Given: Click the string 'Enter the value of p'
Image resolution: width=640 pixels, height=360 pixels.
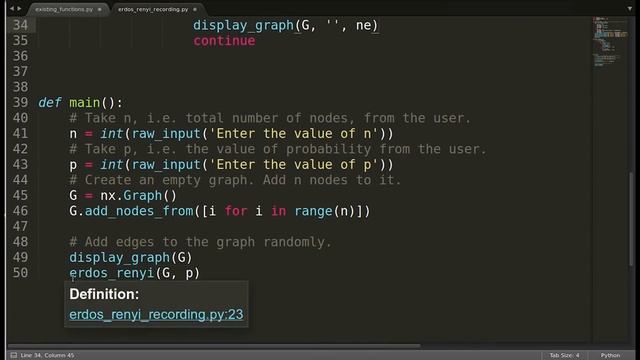Looking at the screenshot, I should tap(293, 164).
